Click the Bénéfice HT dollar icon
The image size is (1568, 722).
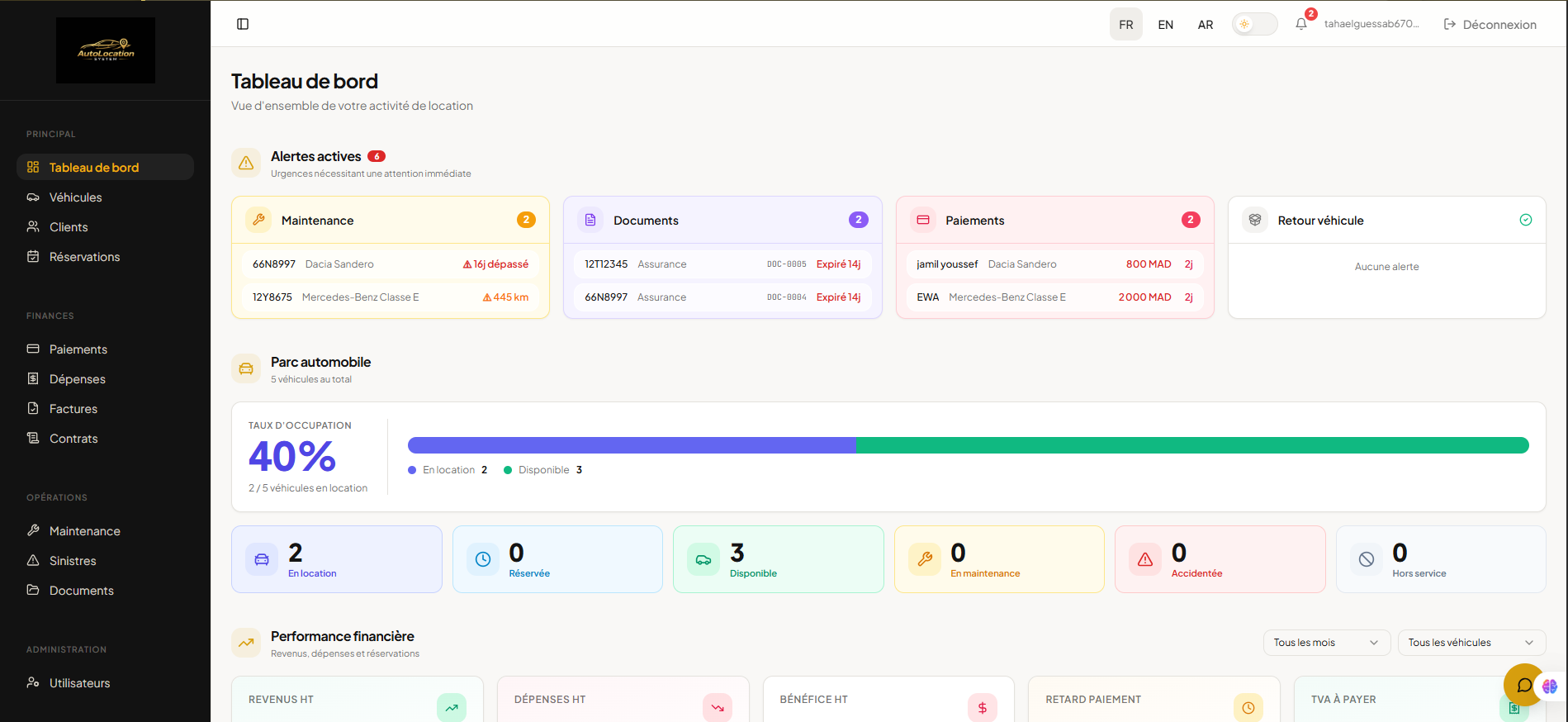[983, 708]
